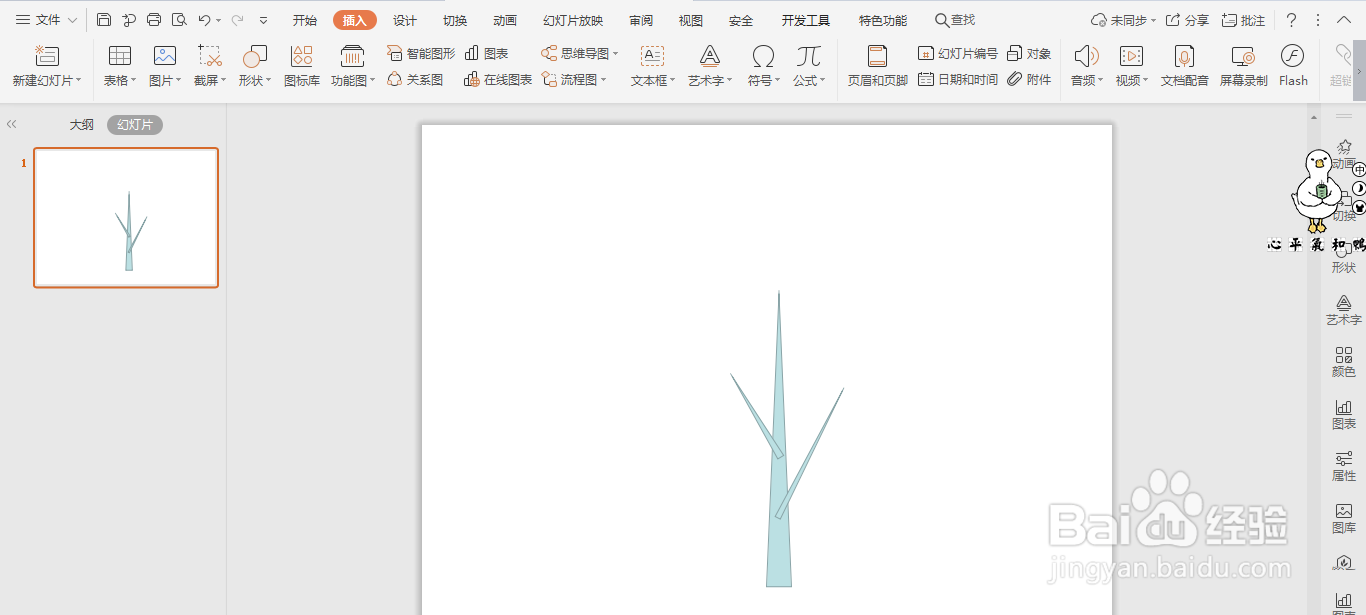
Task: Switch to 幻灯片 thumbnails view
Action: [135, 125]
